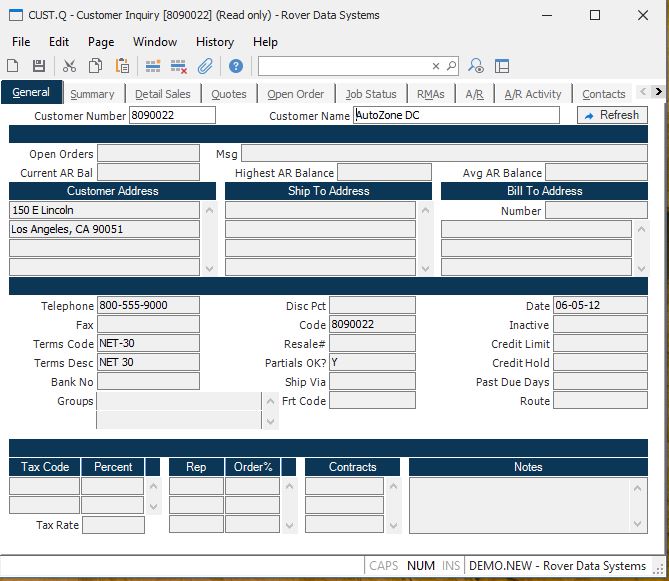Open Help via the question mark icon
Image resolution: width=669 pixels, height=581 pixels.
coord(236,66)
